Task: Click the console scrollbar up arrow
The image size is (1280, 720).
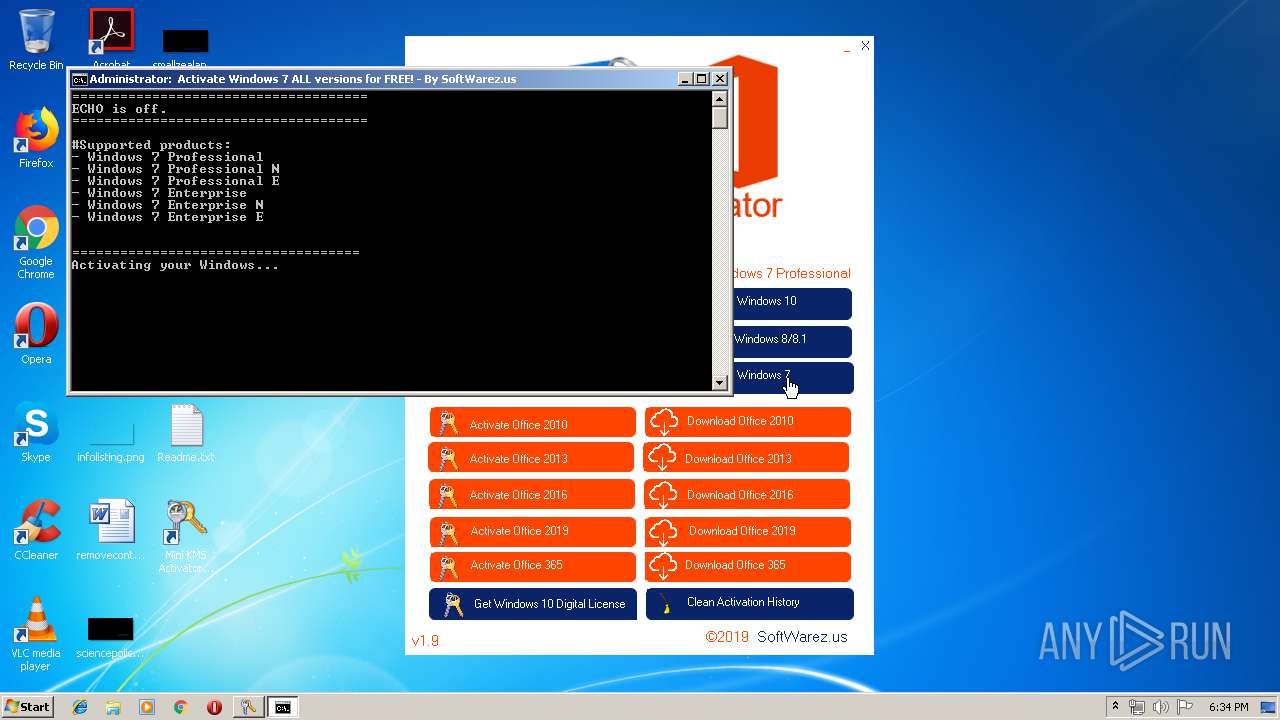Action: point(719,99)
